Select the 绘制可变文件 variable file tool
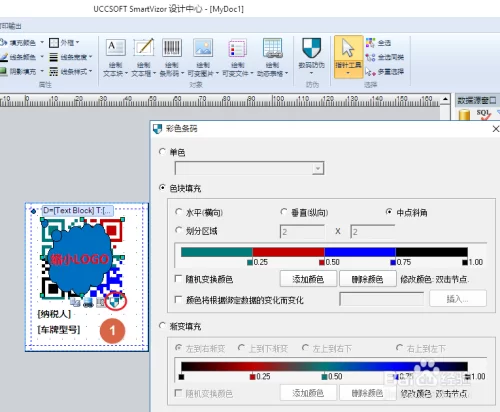The image size is (500, 412). click(x=238, y=57)
